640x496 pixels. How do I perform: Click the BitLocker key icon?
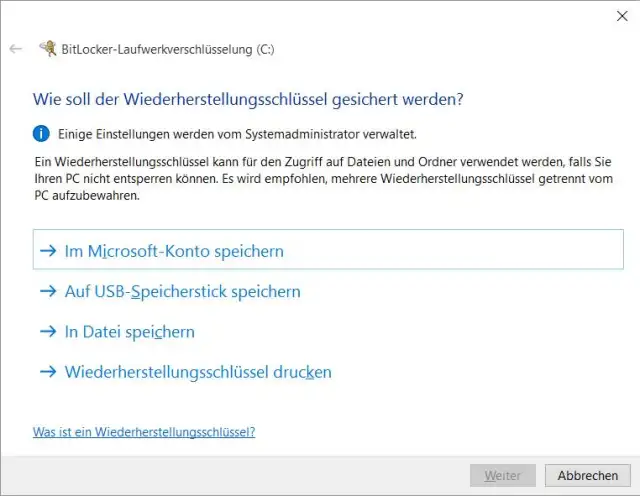(x=46, y=48)
